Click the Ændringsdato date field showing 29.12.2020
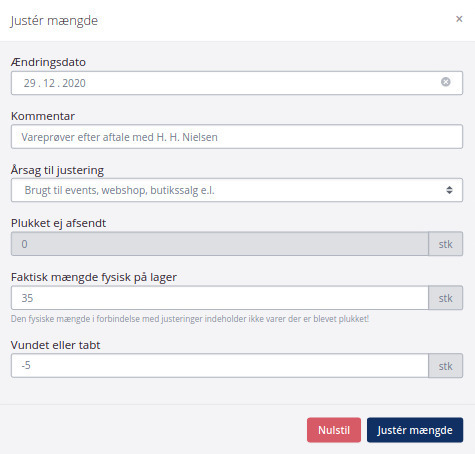This screenshot has height=454, width=475. [237, 83]
